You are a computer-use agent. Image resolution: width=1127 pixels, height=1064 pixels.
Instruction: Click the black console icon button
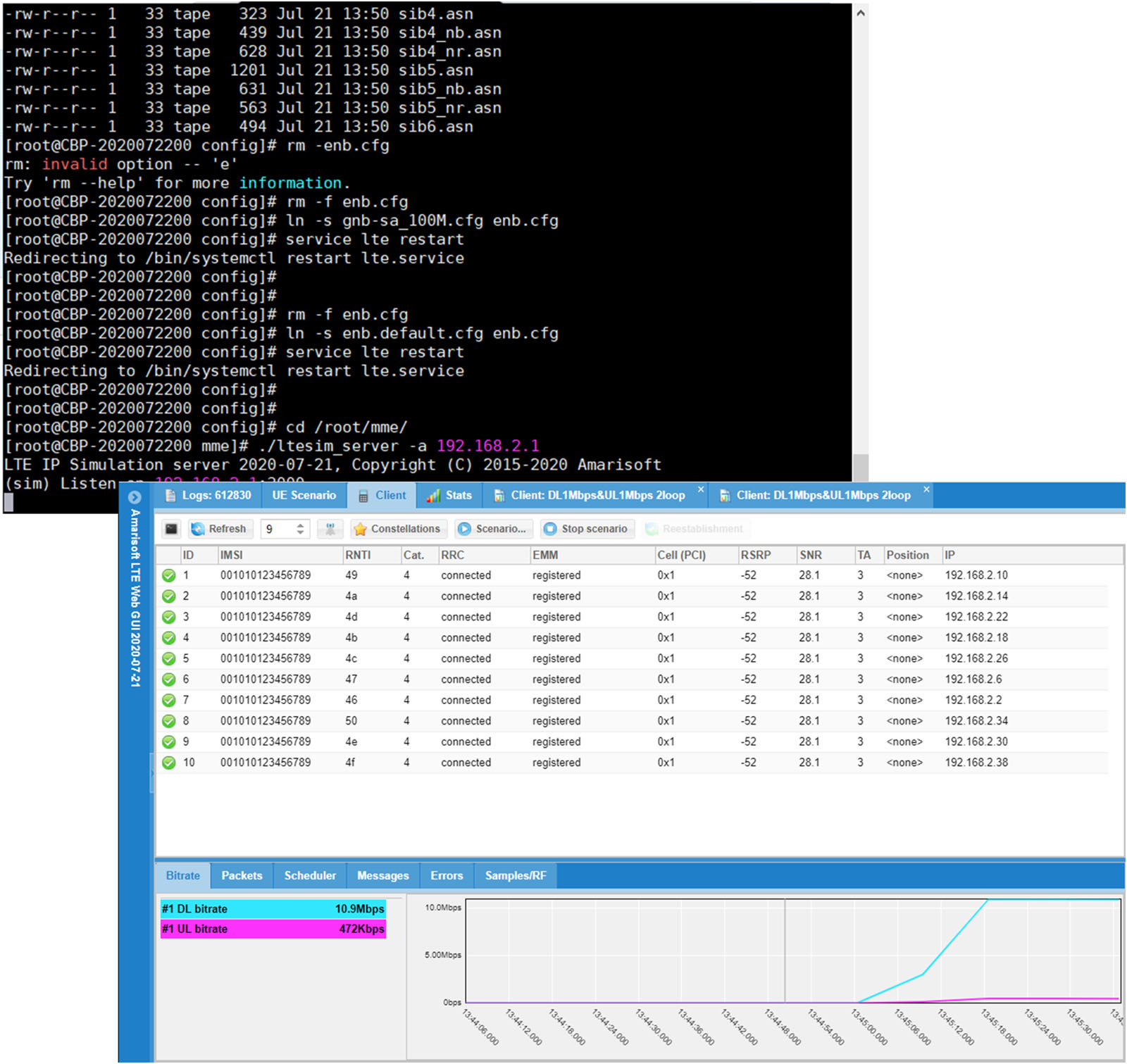(x=171, y=529)
